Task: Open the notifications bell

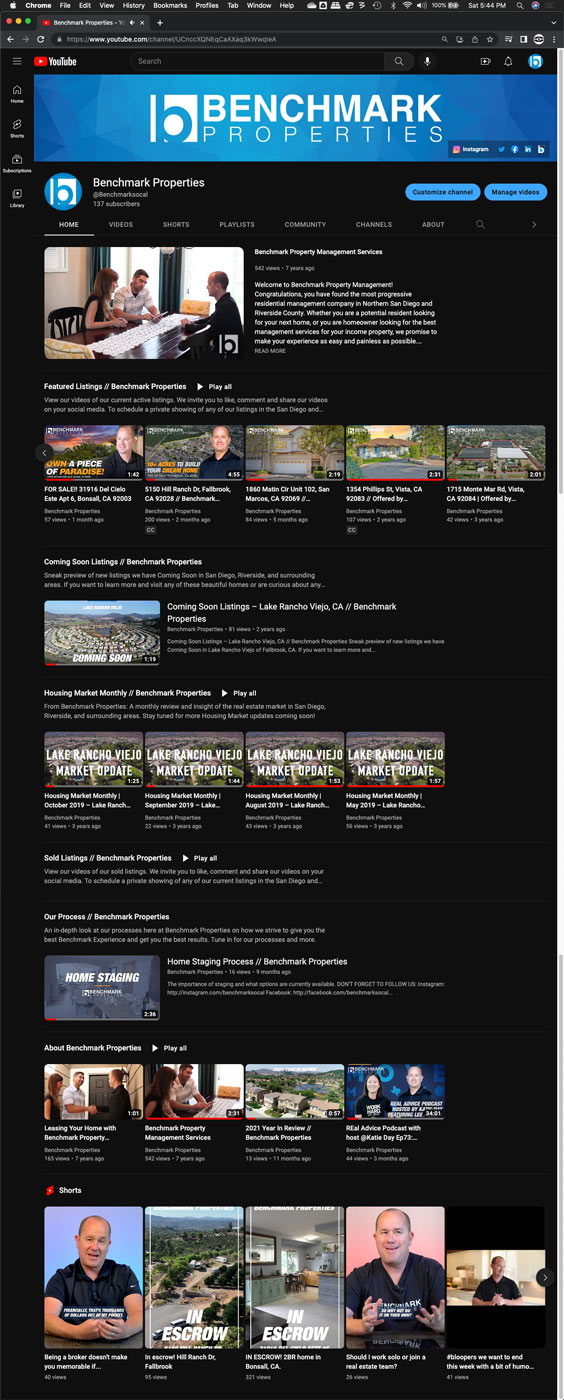Action: click(508, 62)
